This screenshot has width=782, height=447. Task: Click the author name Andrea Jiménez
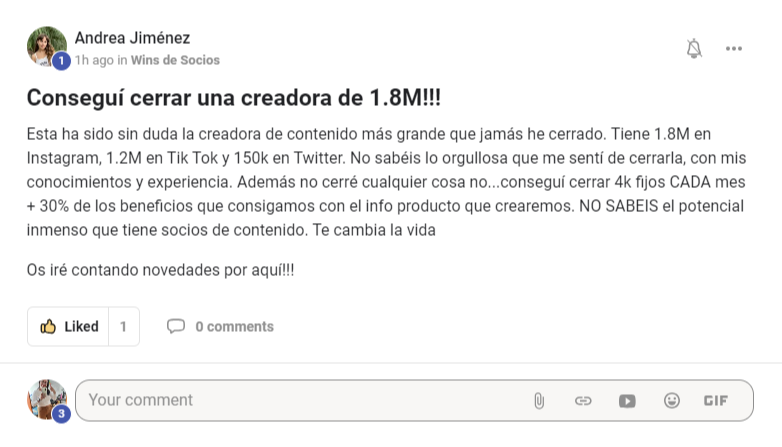point(132,38)
